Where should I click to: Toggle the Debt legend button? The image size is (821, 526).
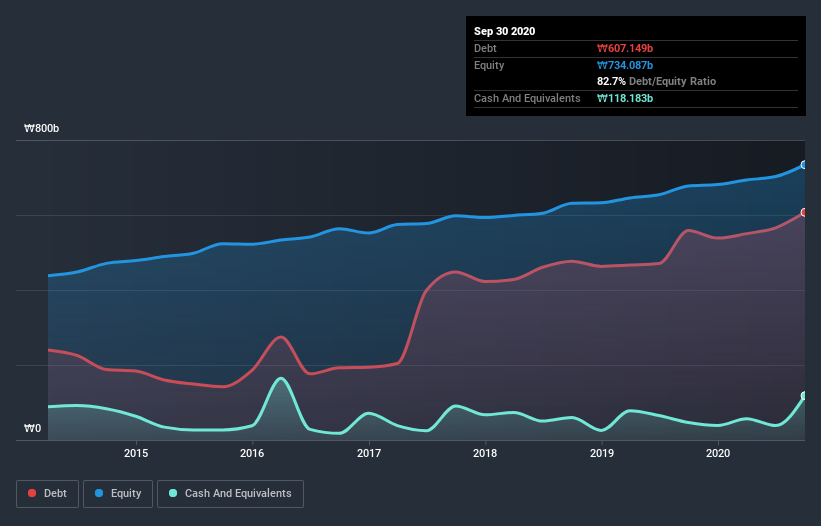[x=47, y=494]
